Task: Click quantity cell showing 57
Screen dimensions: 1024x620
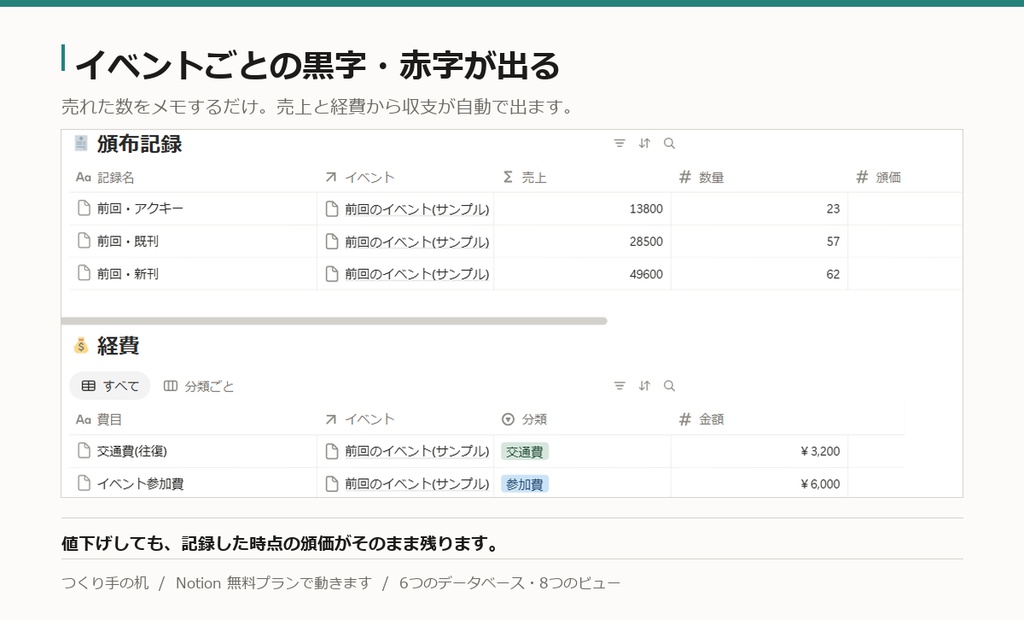Action: (x=760, y=242)
